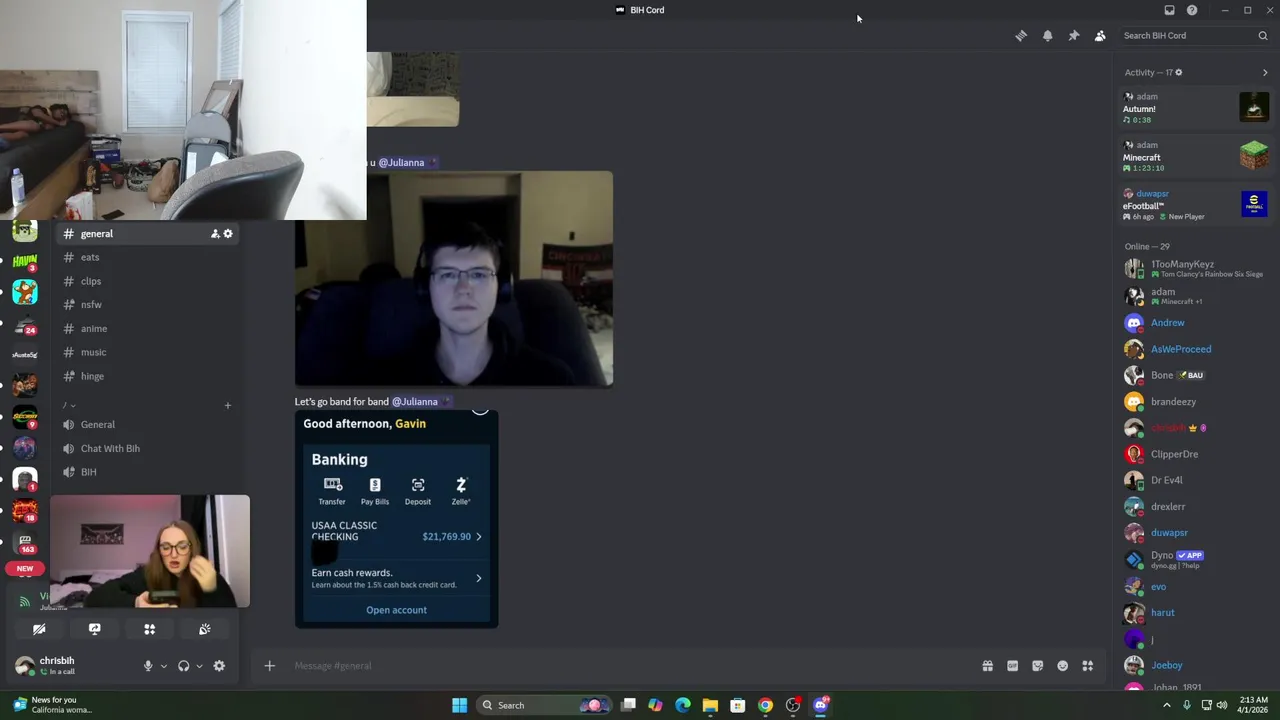Open member drexlerr's profile
1280x720 pixels.
click(x=1195, y=507)
